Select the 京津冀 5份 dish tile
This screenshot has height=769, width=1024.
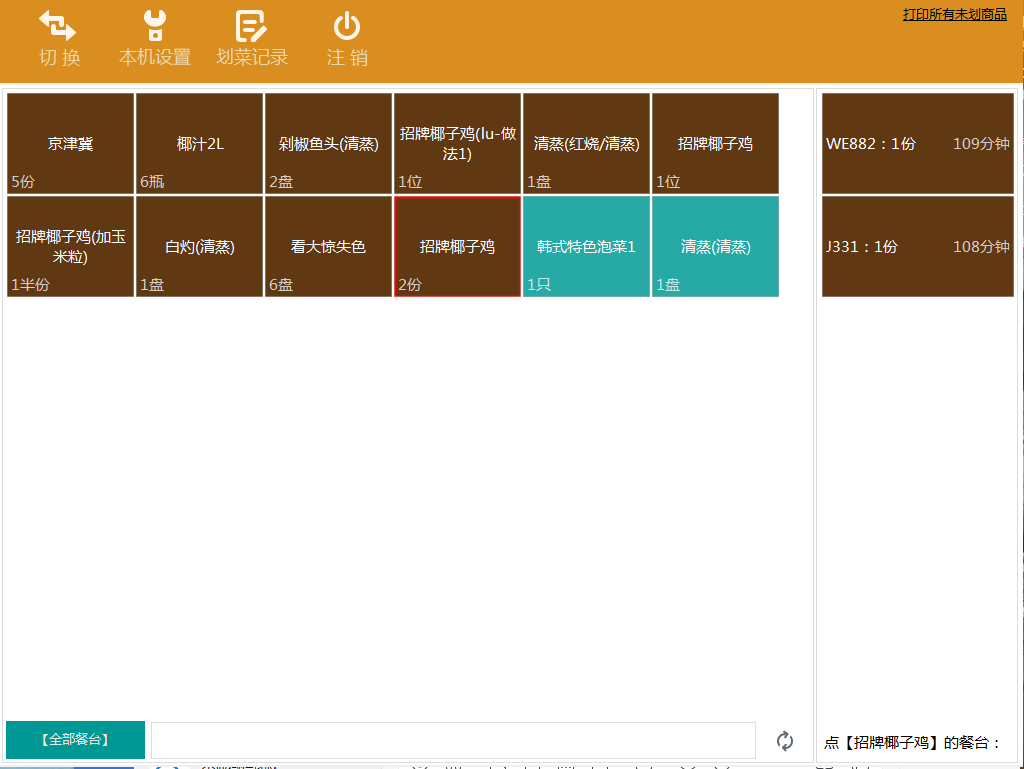click(70, 144)
